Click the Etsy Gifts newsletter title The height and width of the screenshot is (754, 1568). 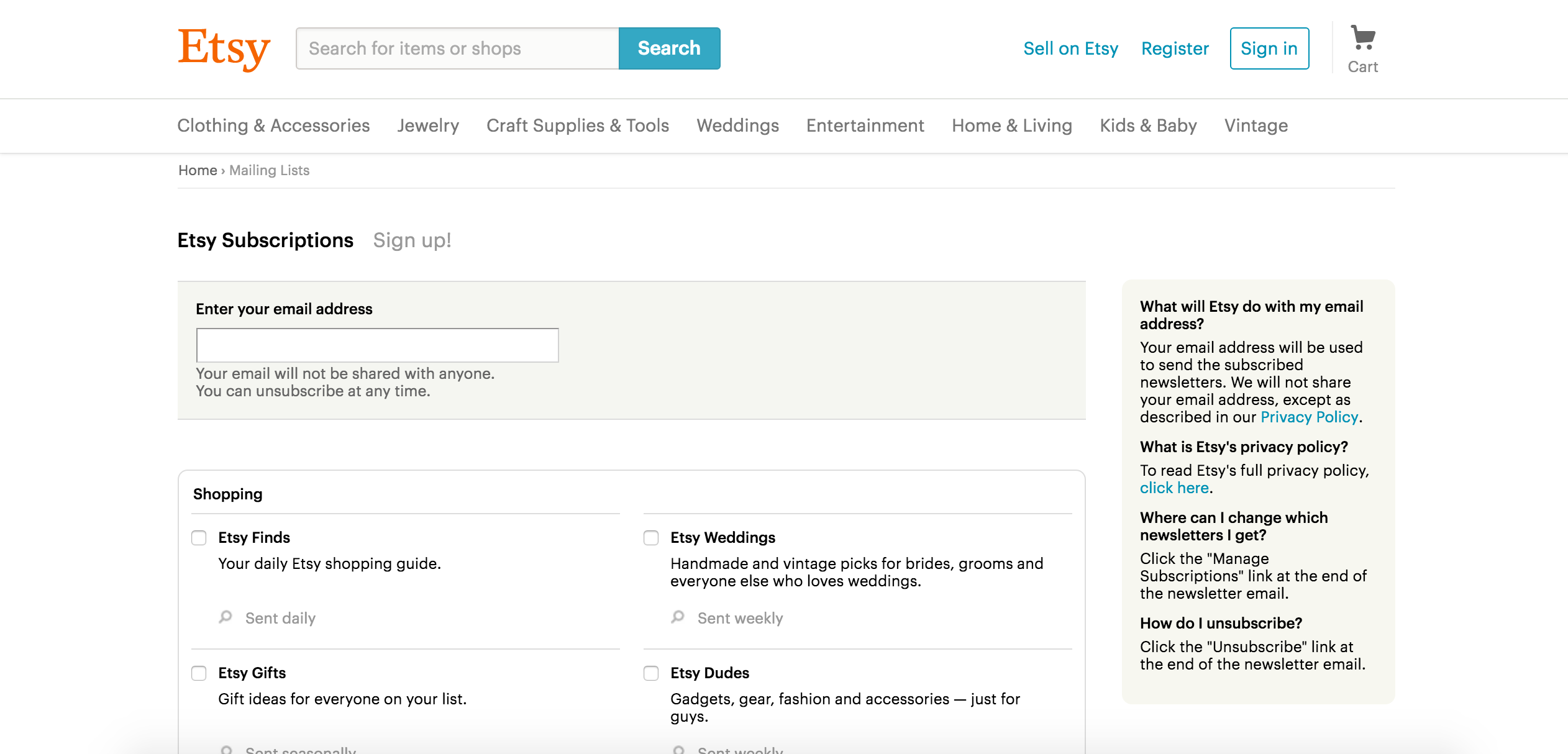point(252,673)
